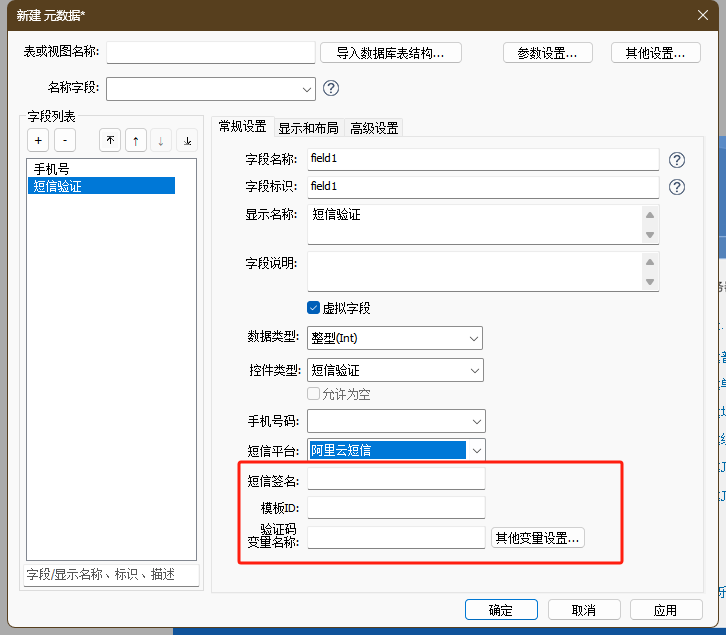The width and height of the screenshot is (726, 635).
Task: Move field to top arrow icon
Action: [110, 141]
